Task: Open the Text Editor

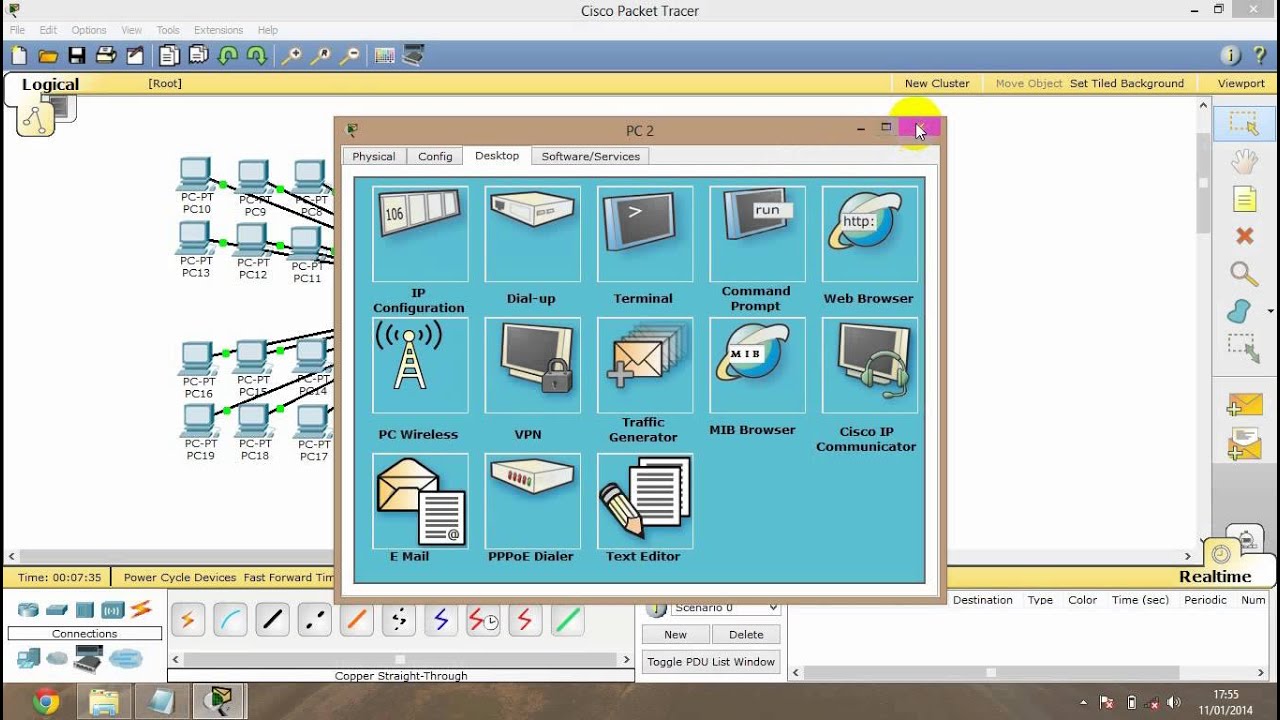Action: coord(645,501)
